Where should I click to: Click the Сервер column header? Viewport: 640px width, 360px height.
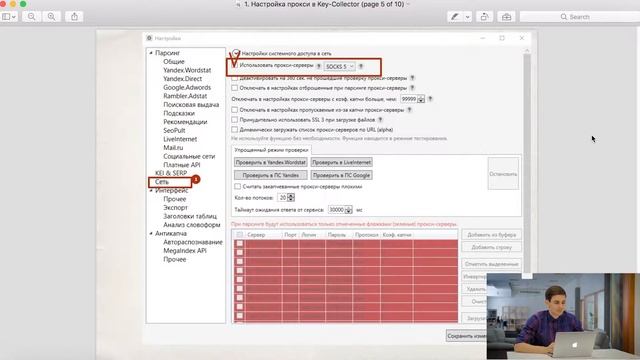tap(263, 235)
